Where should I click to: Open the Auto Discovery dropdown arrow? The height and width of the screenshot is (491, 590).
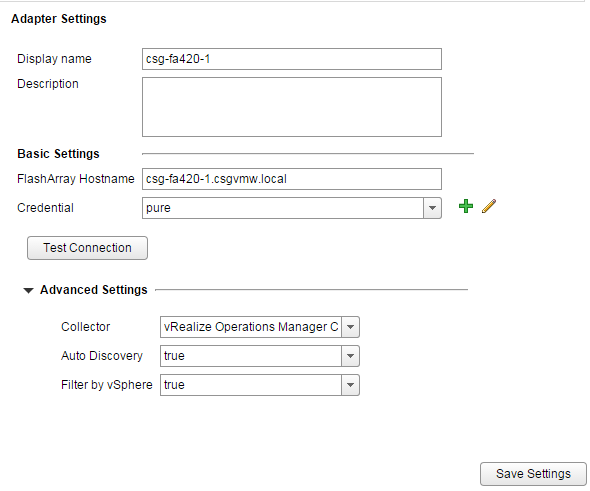tap(350, 356)
